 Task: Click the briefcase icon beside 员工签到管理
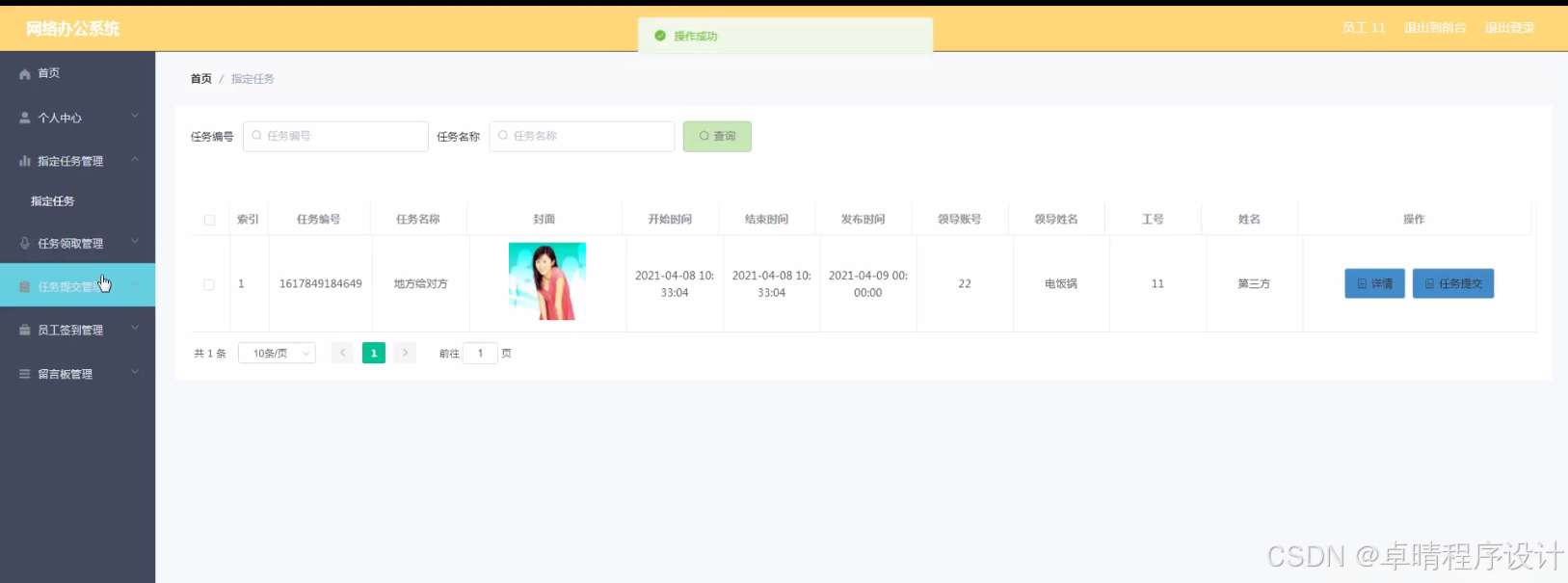tap(25, 330)
